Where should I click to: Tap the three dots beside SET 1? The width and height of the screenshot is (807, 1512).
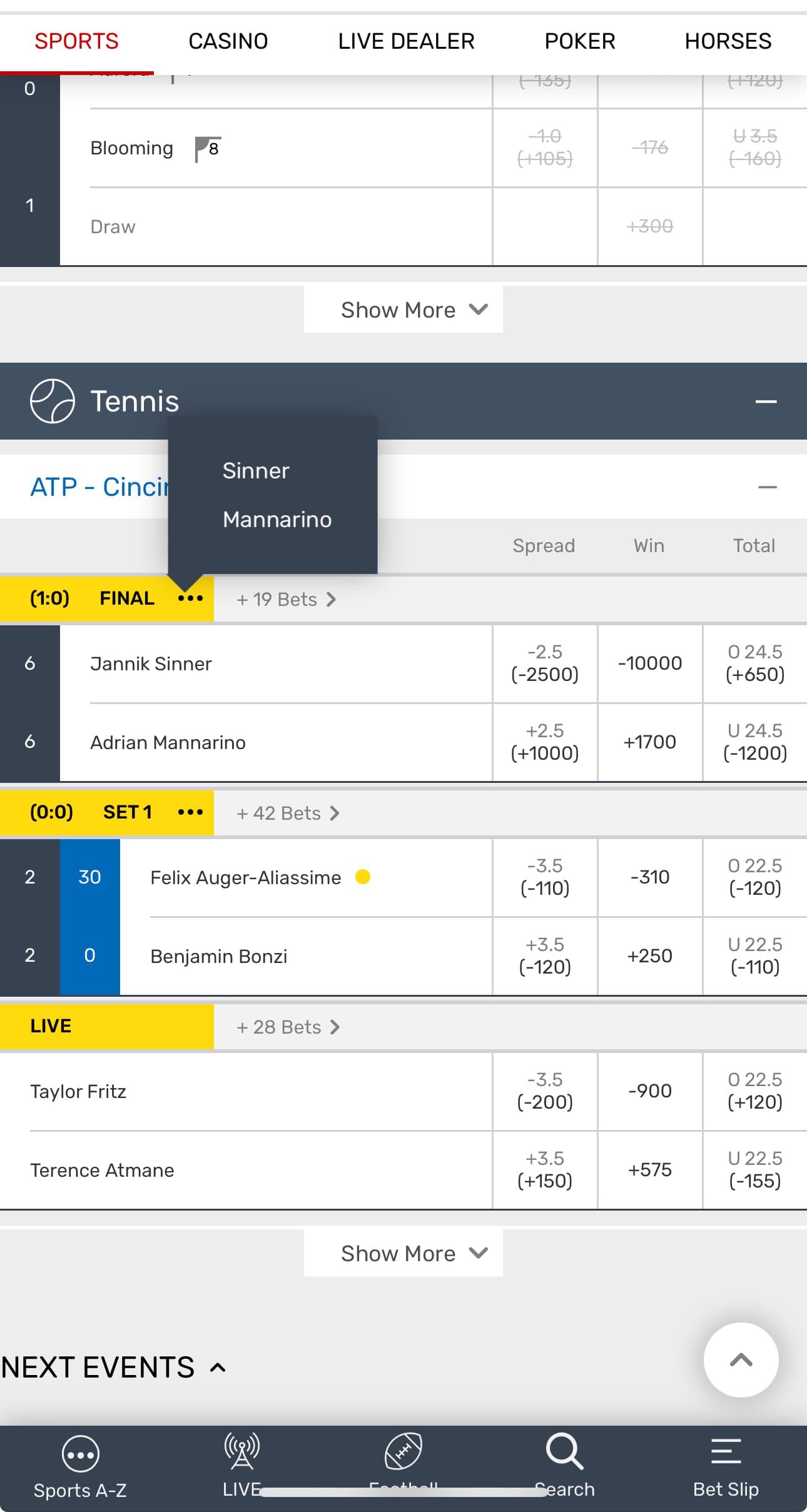click(x=190, y=812)
